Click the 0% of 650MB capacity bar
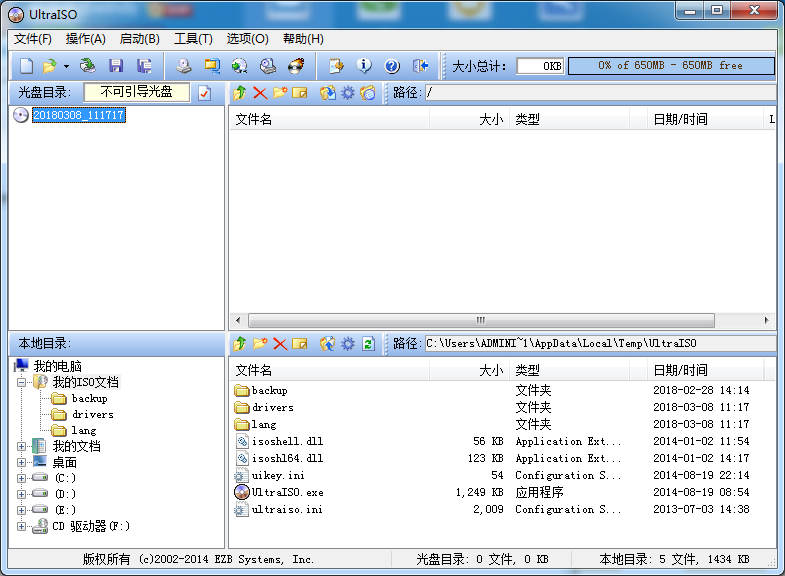The height and width of the screenshot is (576, 785). click(x=671, y=66)
